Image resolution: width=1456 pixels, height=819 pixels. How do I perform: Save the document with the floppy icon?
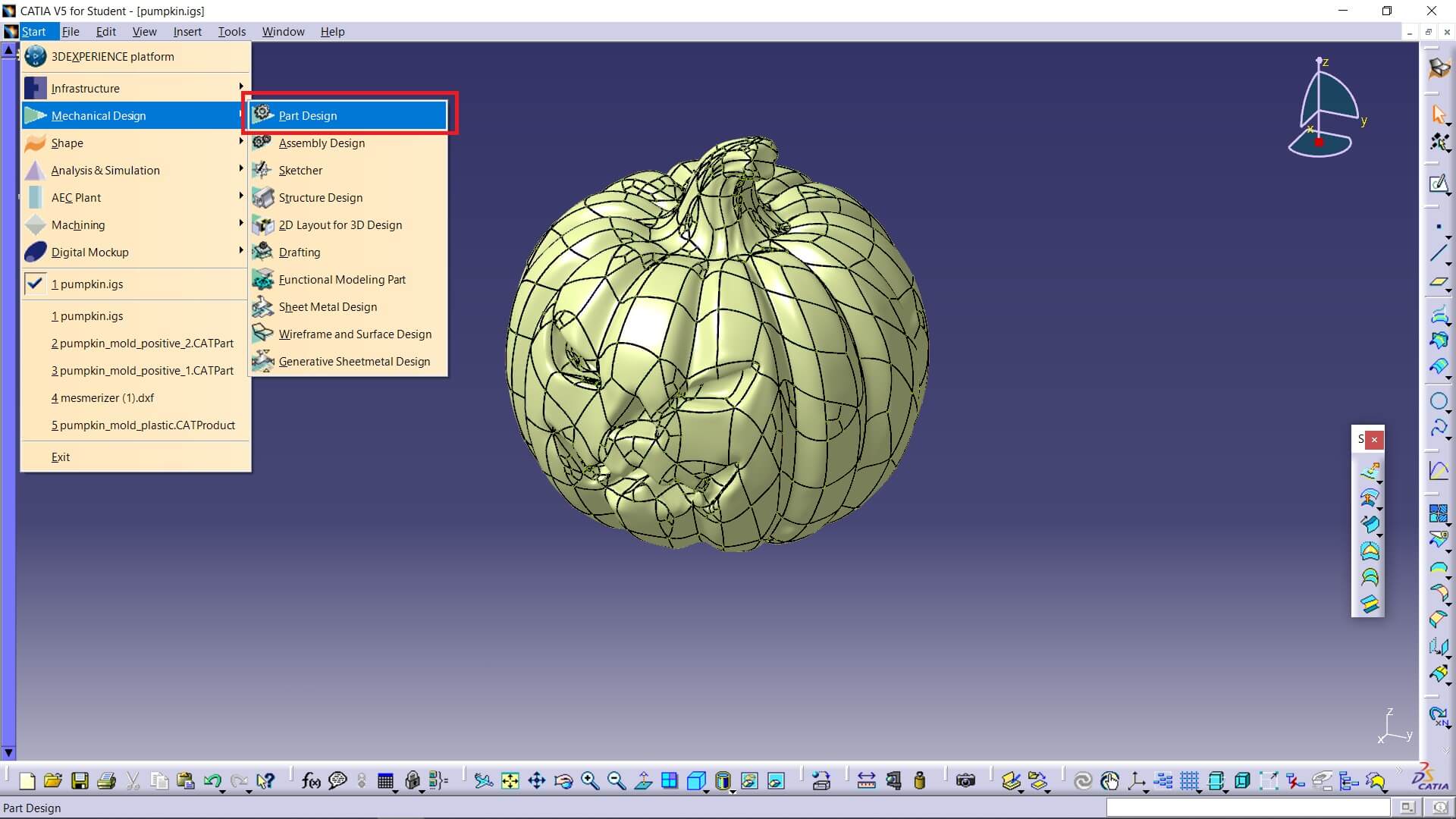coord(80,780)
